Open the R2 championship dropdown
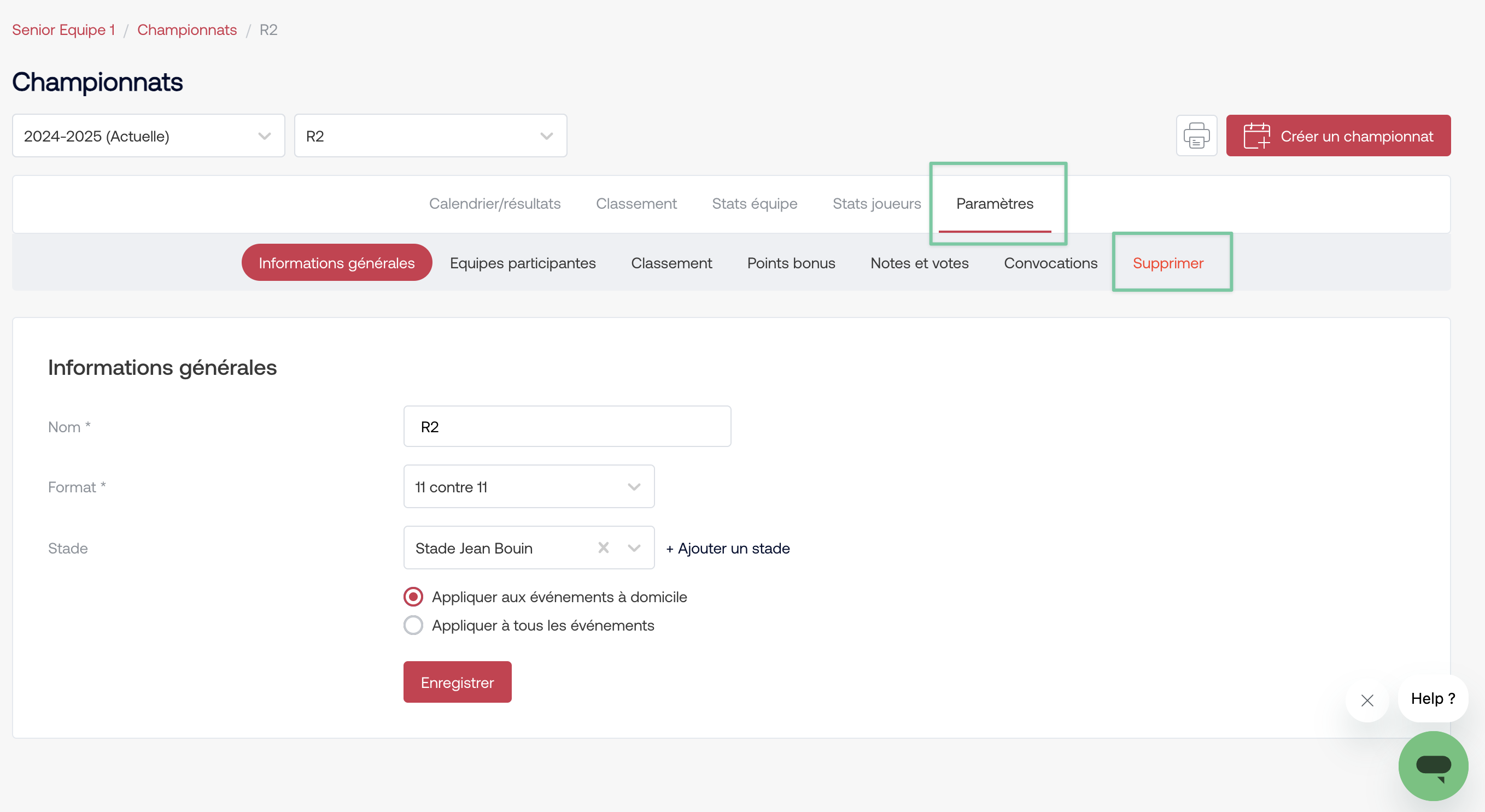Viewport: 1485px width, 812px height. click(431, 136)
